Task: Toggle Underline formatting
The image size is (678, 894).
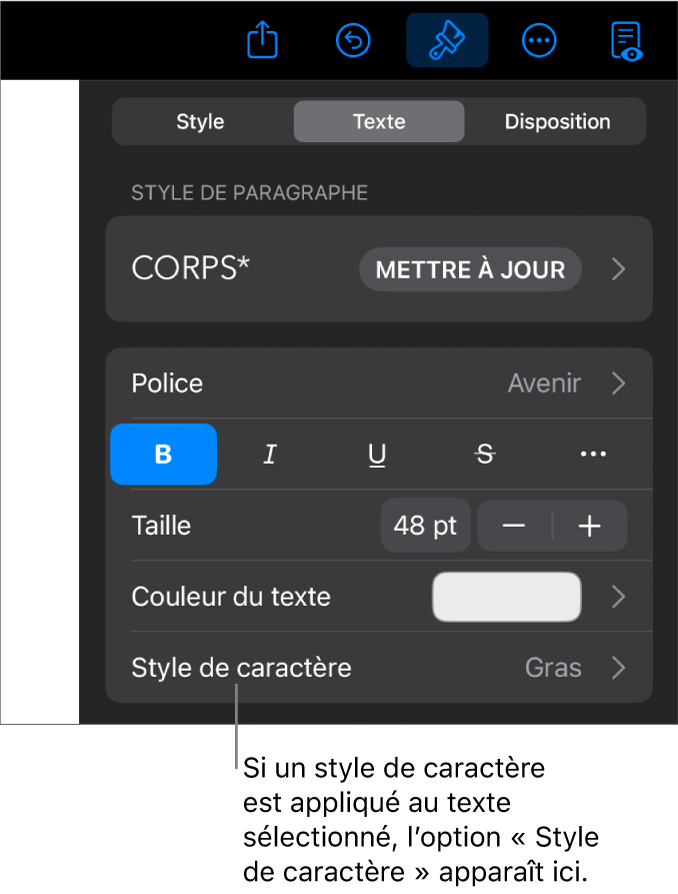Action: click(377, 455)
